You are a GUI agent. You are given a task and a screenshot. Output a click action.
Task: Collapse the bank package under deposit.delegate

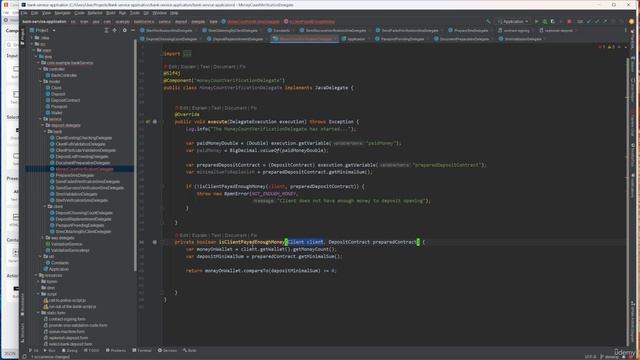pyautogui.click(x=45, y=131)
